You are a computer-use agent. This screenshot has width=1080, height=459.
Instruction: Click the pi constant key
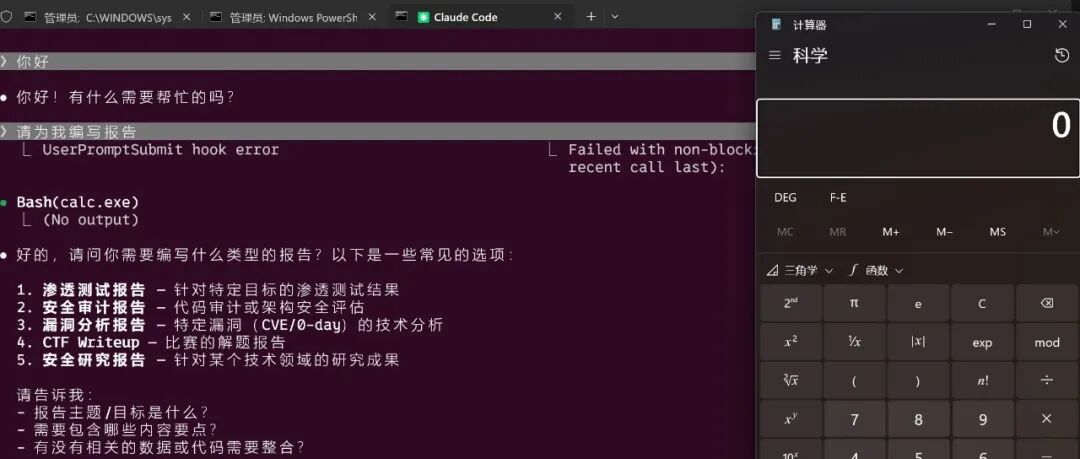coord(854,303)
